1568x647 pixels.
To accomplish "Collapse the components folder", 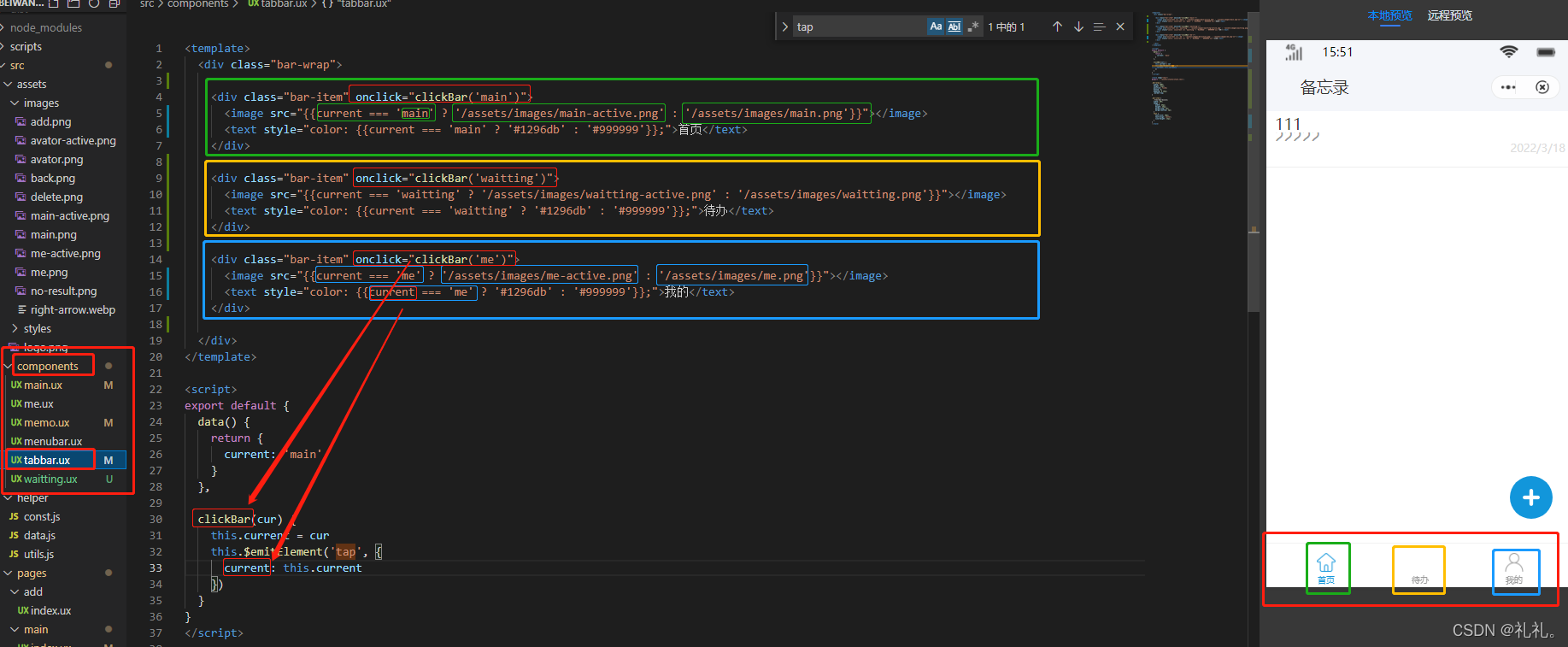I will [47, 366].
